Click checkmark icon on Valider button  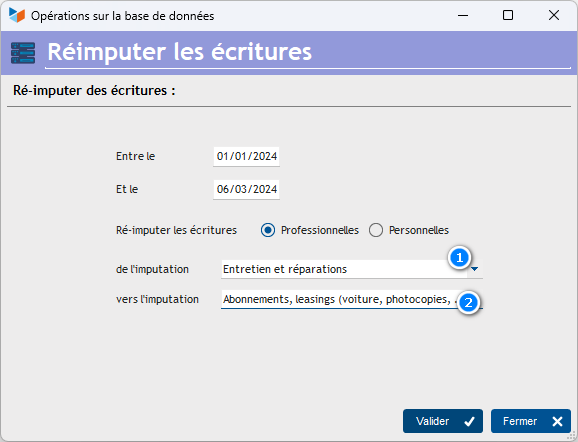coord(469,421)
